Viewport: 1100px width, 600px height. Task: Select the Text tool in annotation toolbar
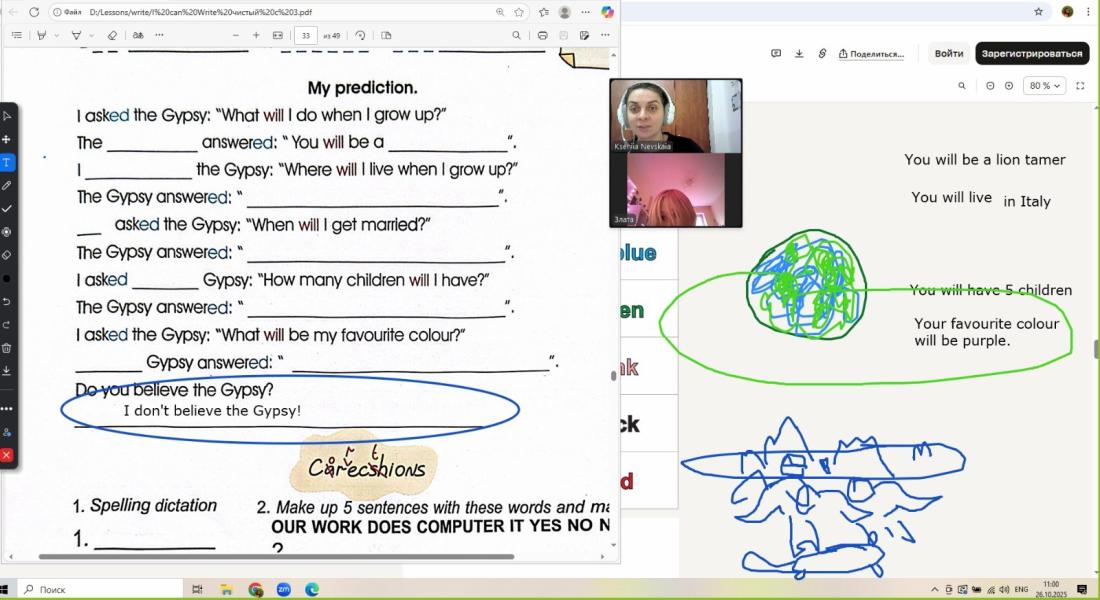[x=7, y=162]
